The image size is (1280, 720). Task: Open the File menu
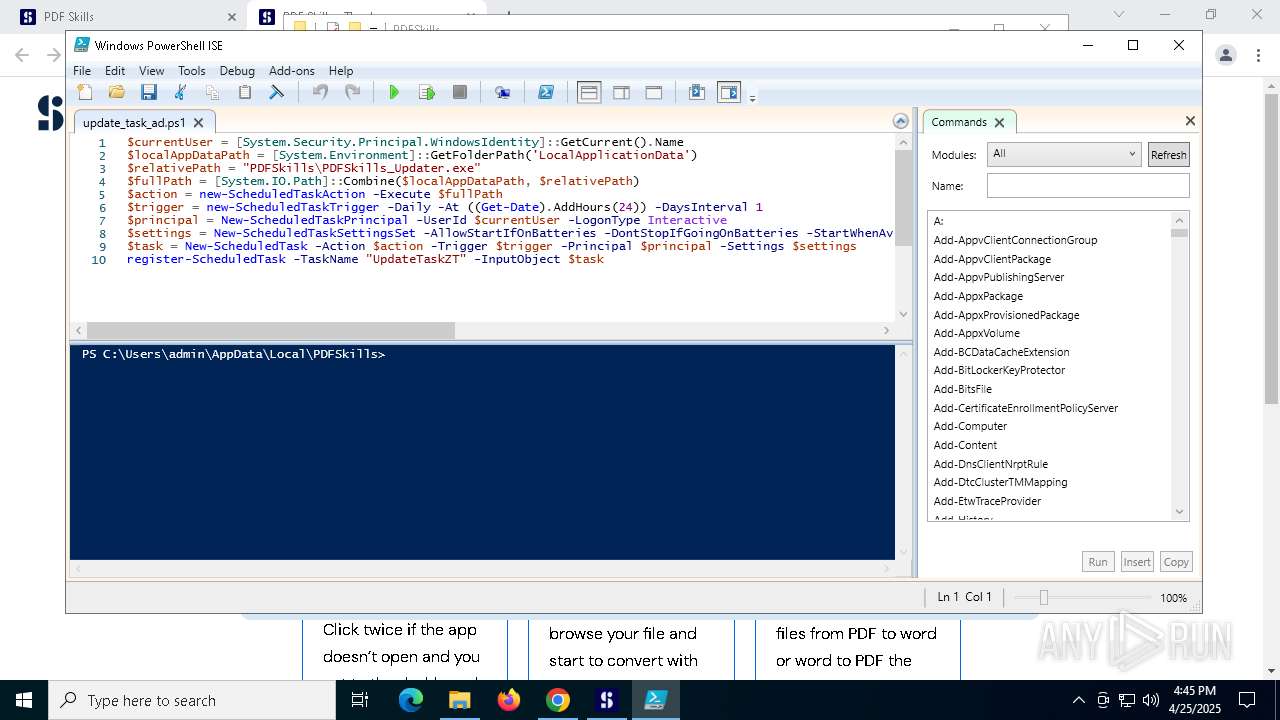click(x=82, y=71)
